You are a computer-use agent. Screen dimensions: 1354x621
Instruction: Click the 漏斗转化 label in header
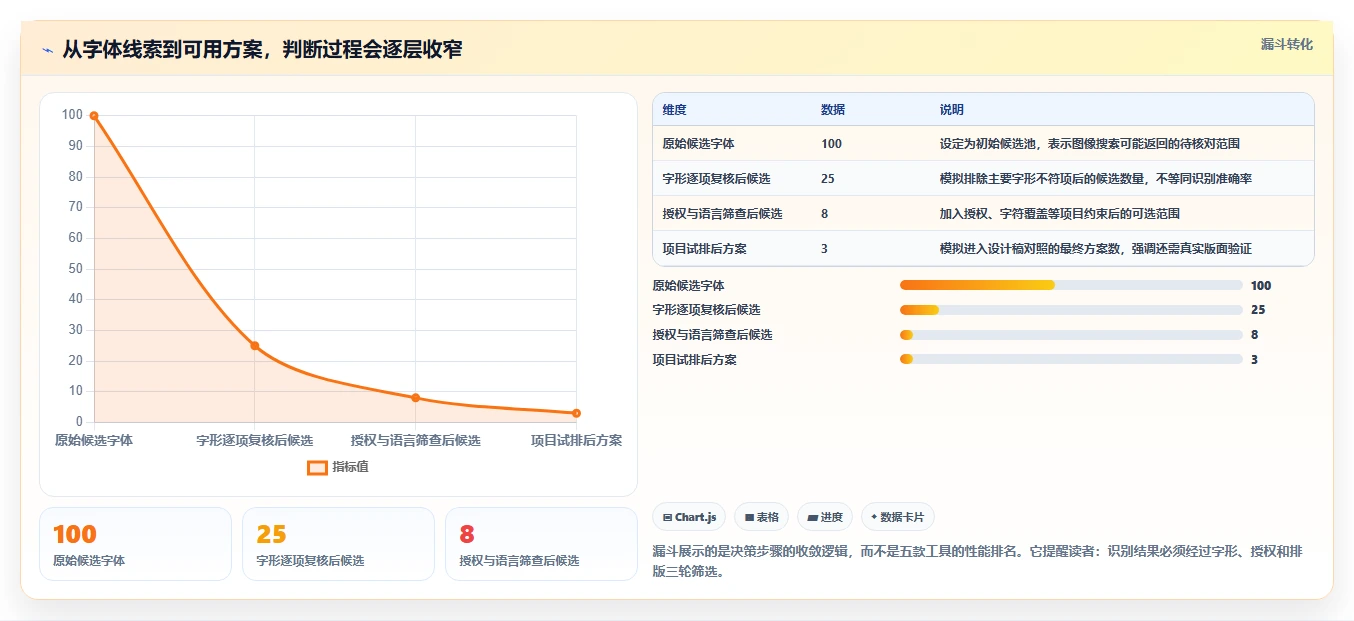coord(1286,44)
